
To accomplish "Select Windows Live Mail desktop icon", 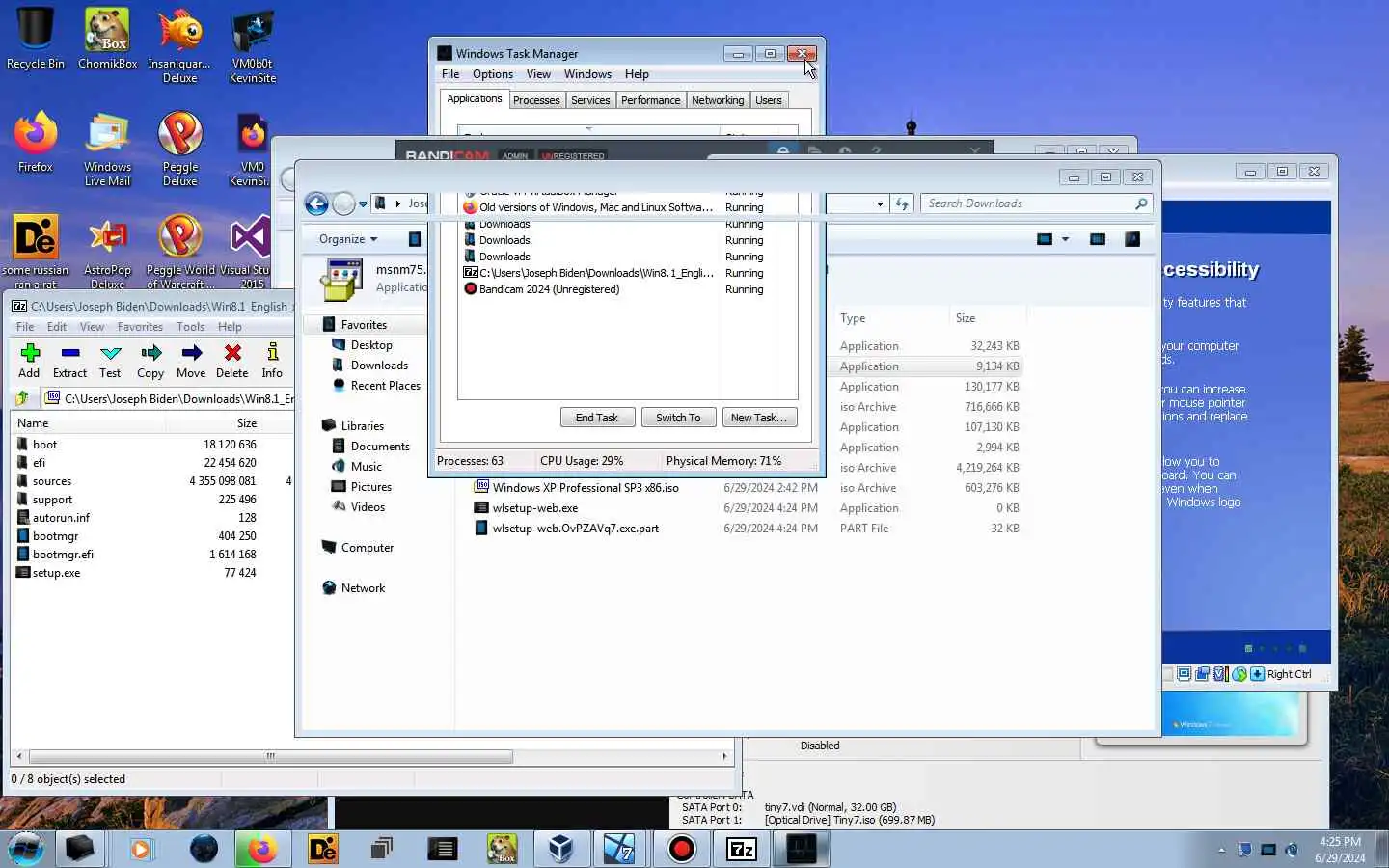I will 107,149.
